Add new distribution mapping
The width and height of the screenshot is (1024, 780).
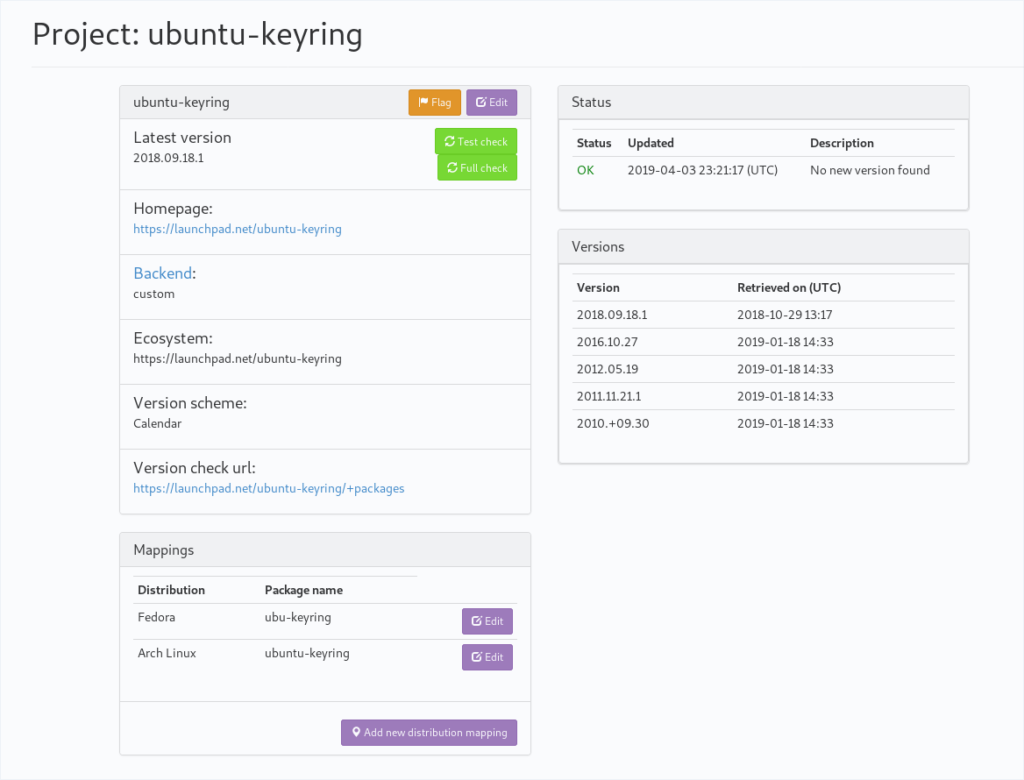[429, 732]
